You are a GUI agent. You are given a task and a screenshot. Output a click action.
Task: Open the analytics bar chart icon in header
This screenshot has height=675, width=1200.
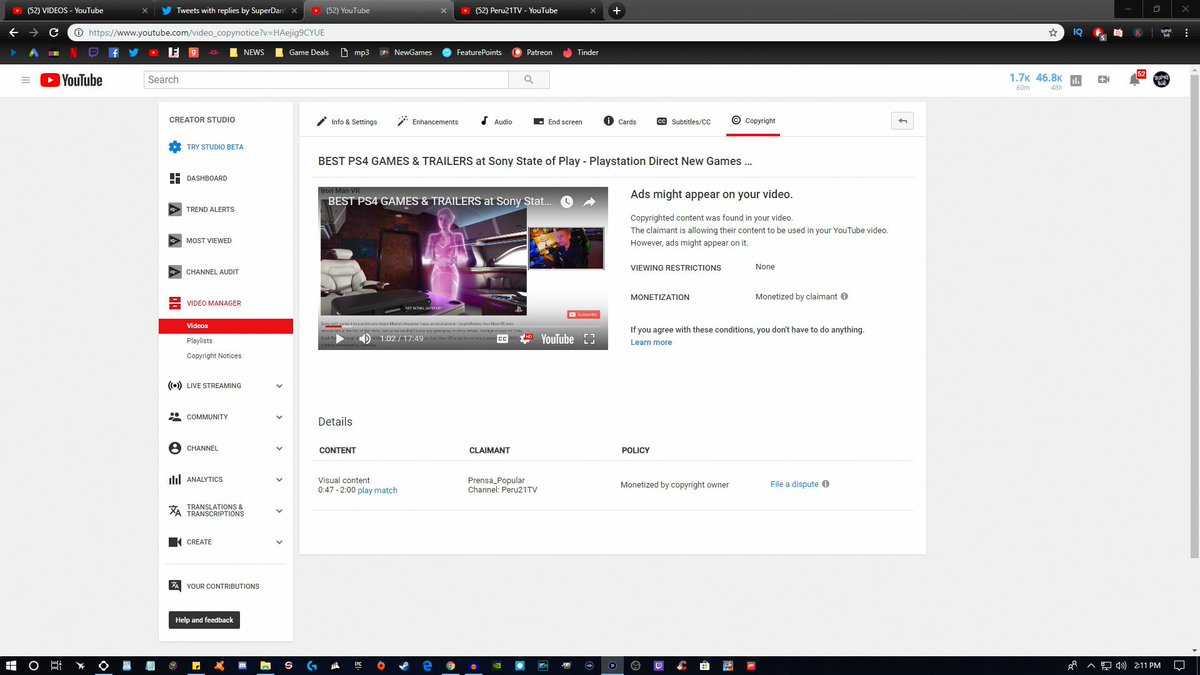tap(1075, 80)
